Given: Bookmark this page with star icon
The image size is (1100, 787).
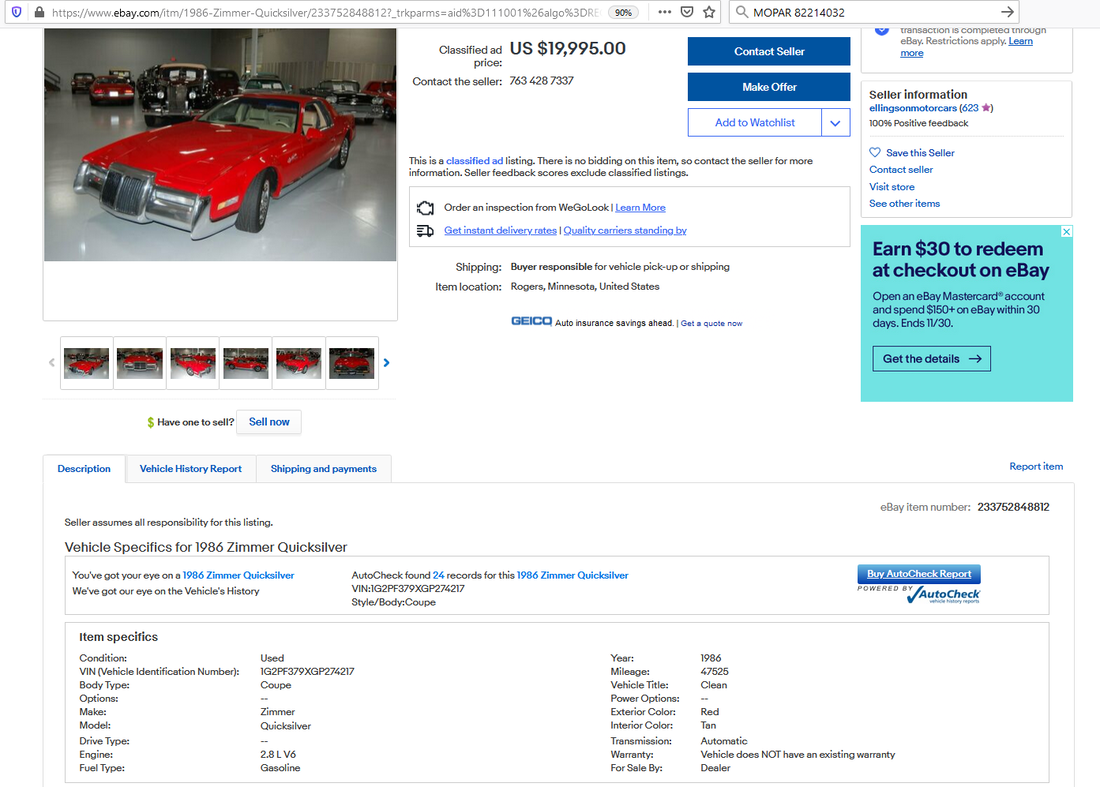Looking at the screenshot, I should click(709, 12).
